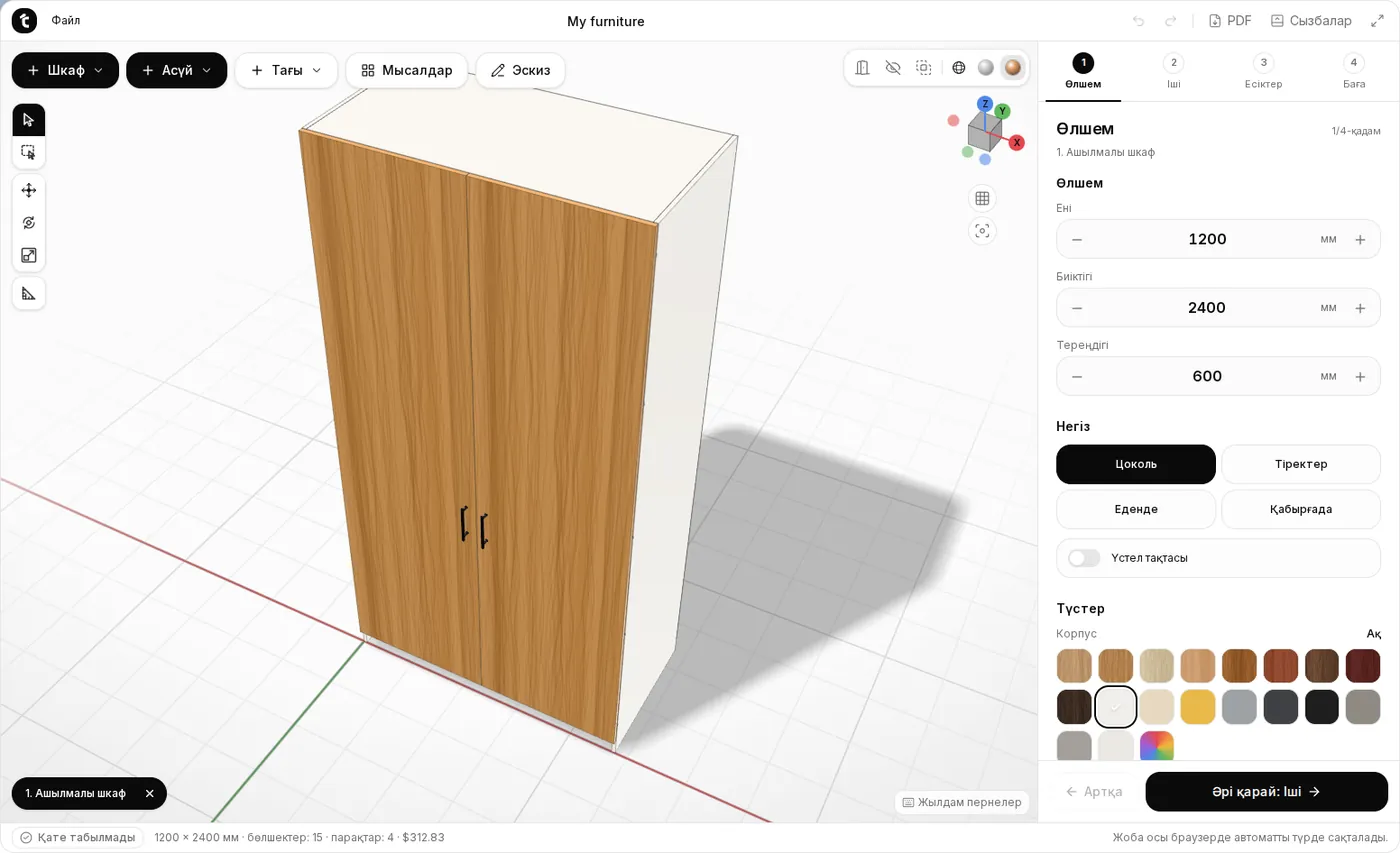Undo the last action
The height and width of the screenshot is (853, 1400).
[1138, 21]
